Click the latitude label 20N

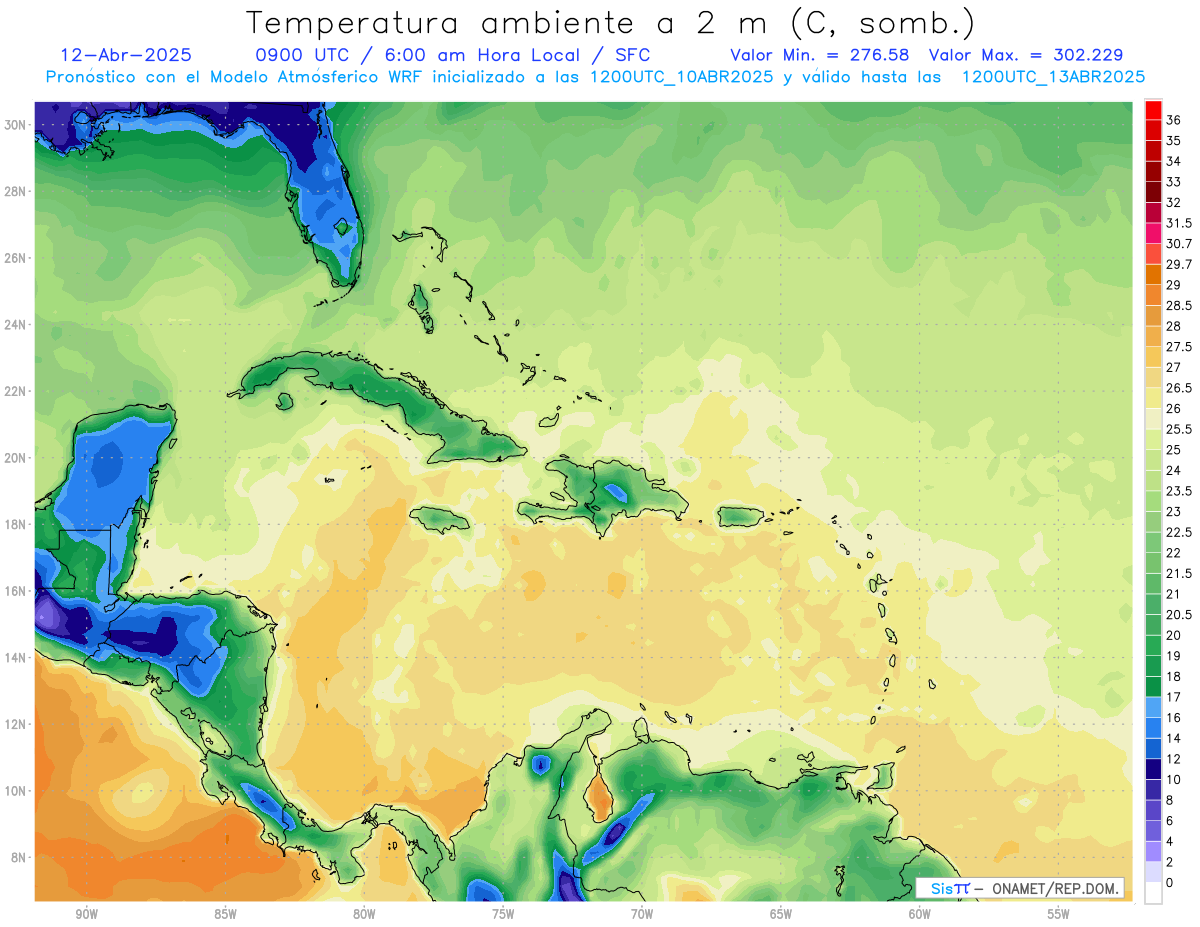tap(16, 458)
